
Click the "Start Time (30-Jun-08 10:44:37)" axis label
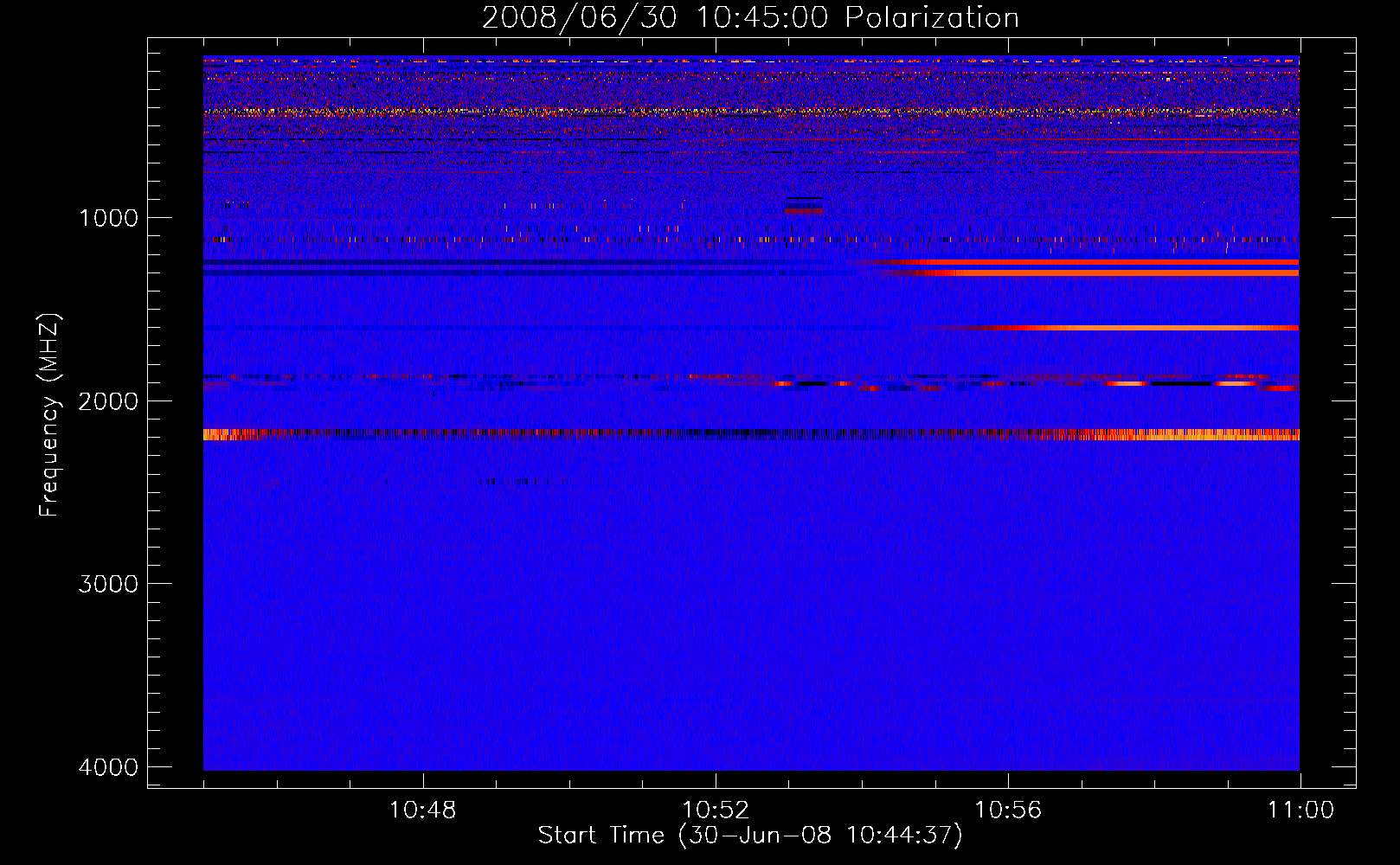pyautogui.click(x=749, y=836)
